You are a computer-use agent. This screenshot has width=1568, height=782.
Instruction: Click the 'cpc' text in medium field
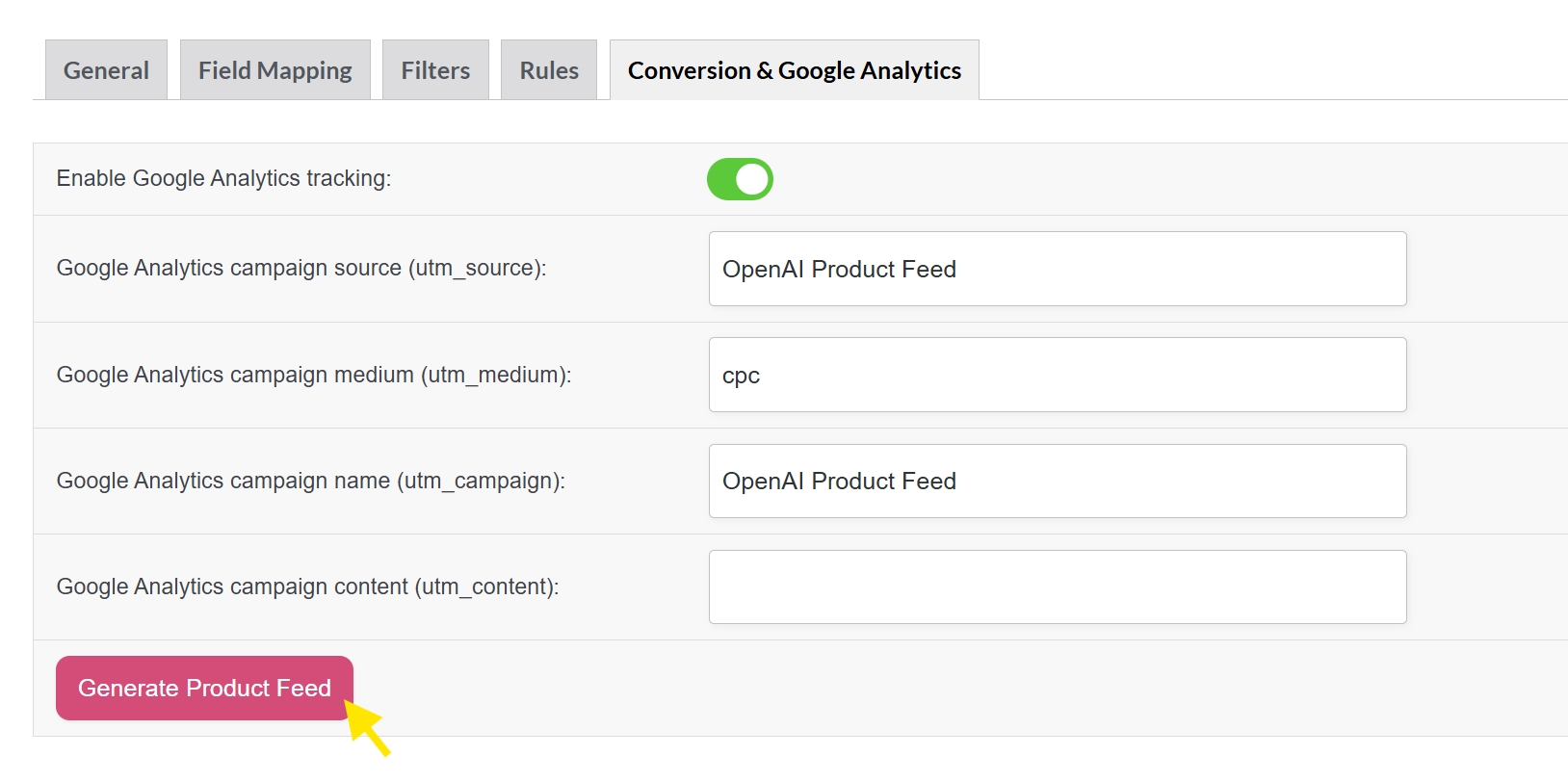(741, 376)
